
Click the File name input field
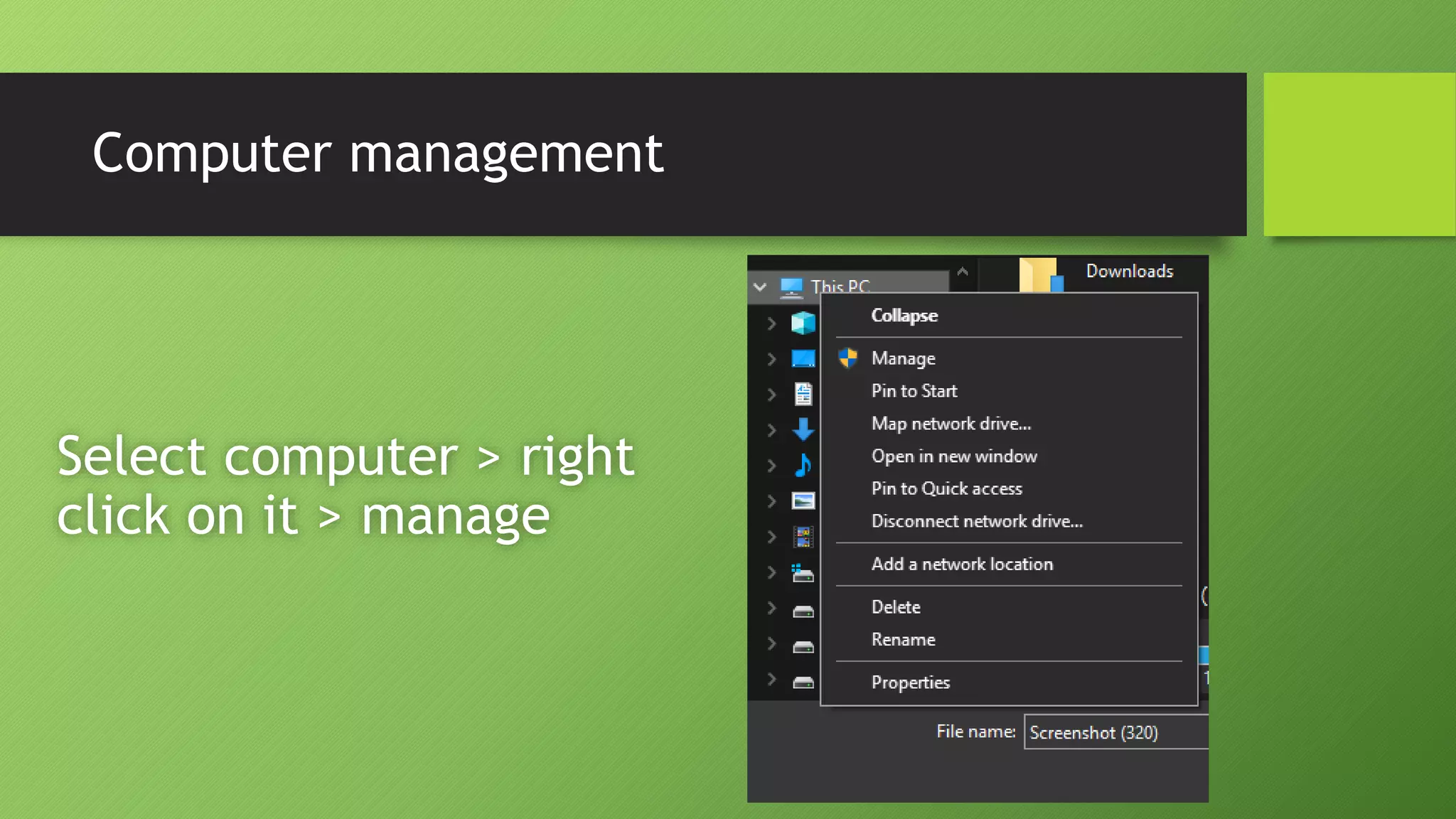pos(1116,732)
